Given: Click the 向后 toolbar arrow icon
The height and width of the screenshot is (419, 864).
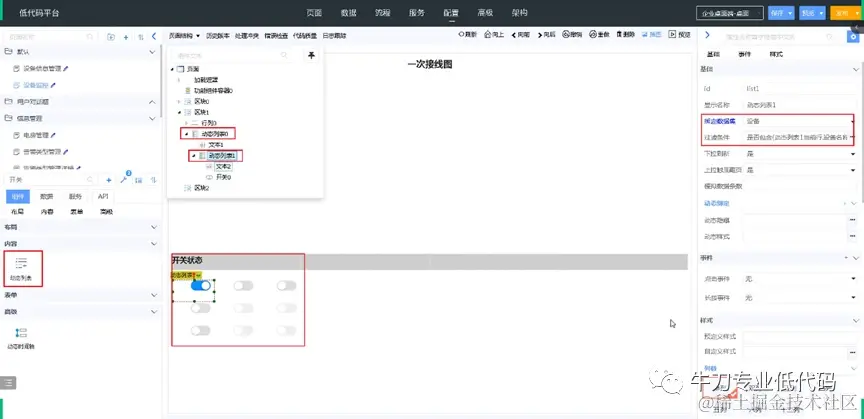Looking at the screenshot, I should click(x=539, y=34).
